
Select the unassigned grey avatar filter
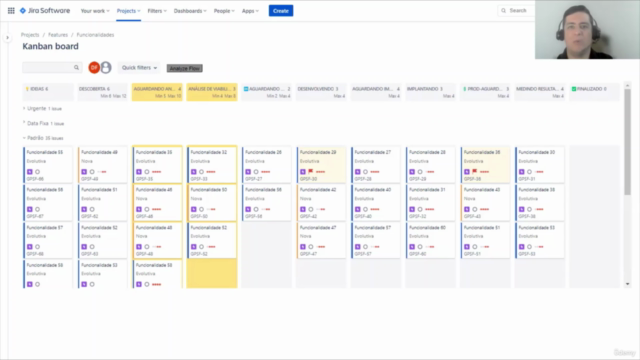click(106, 67)
